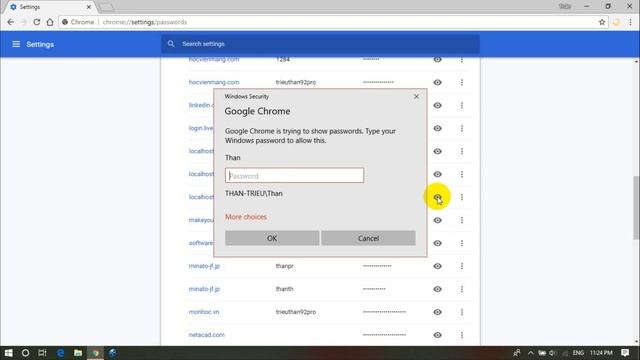
Task: Open netacad.com site link
Action: 207,335
